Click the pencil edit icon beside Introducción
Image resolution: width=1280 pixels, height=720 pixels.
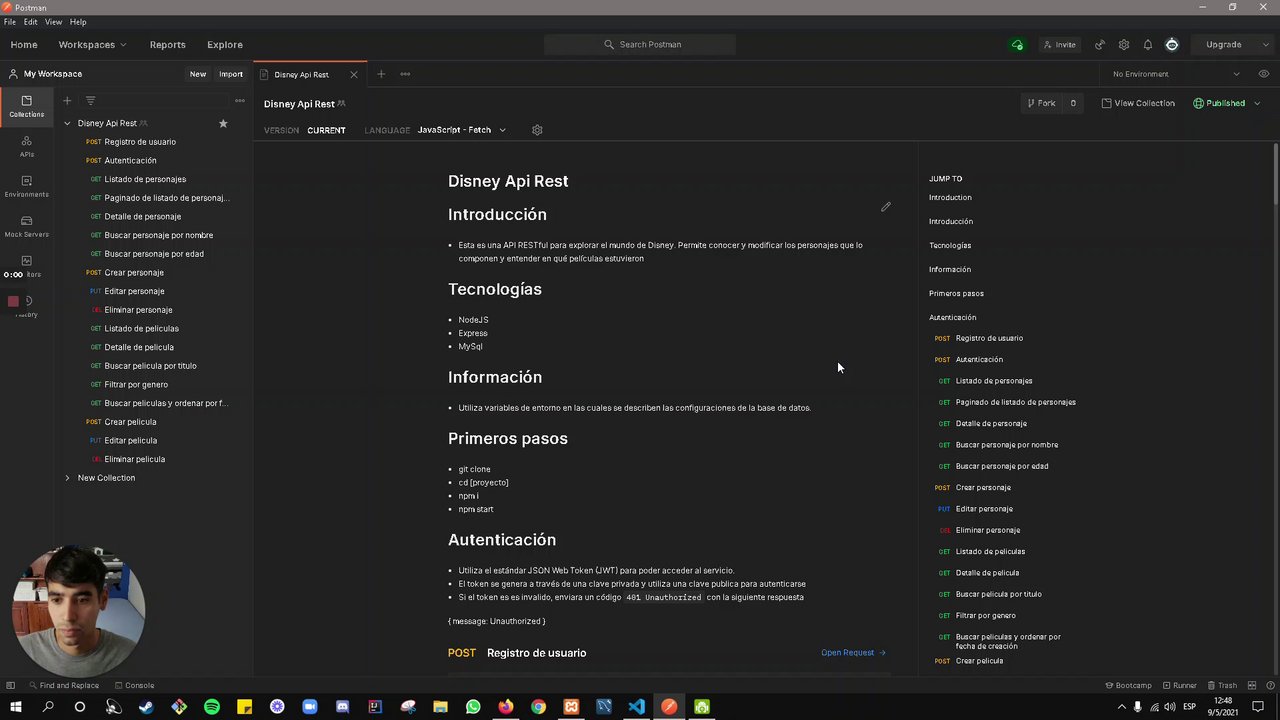click(885, 207)
